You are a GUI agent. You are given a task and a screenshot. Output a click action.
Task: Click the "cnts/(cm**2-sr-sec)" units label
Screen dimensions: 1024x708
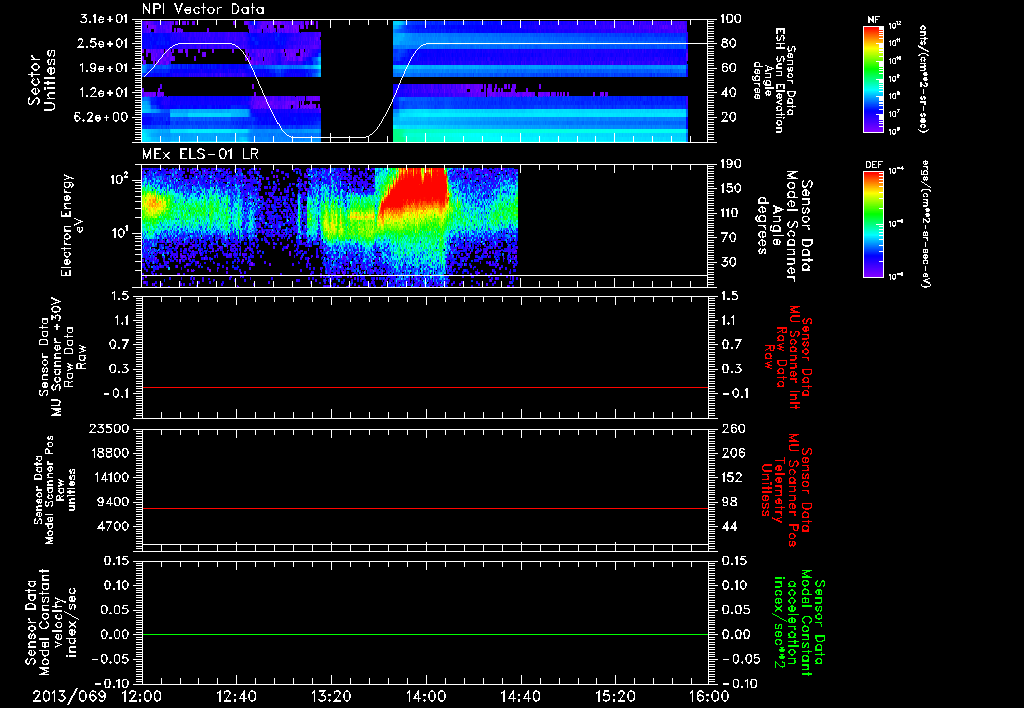(x=923, y=78)
